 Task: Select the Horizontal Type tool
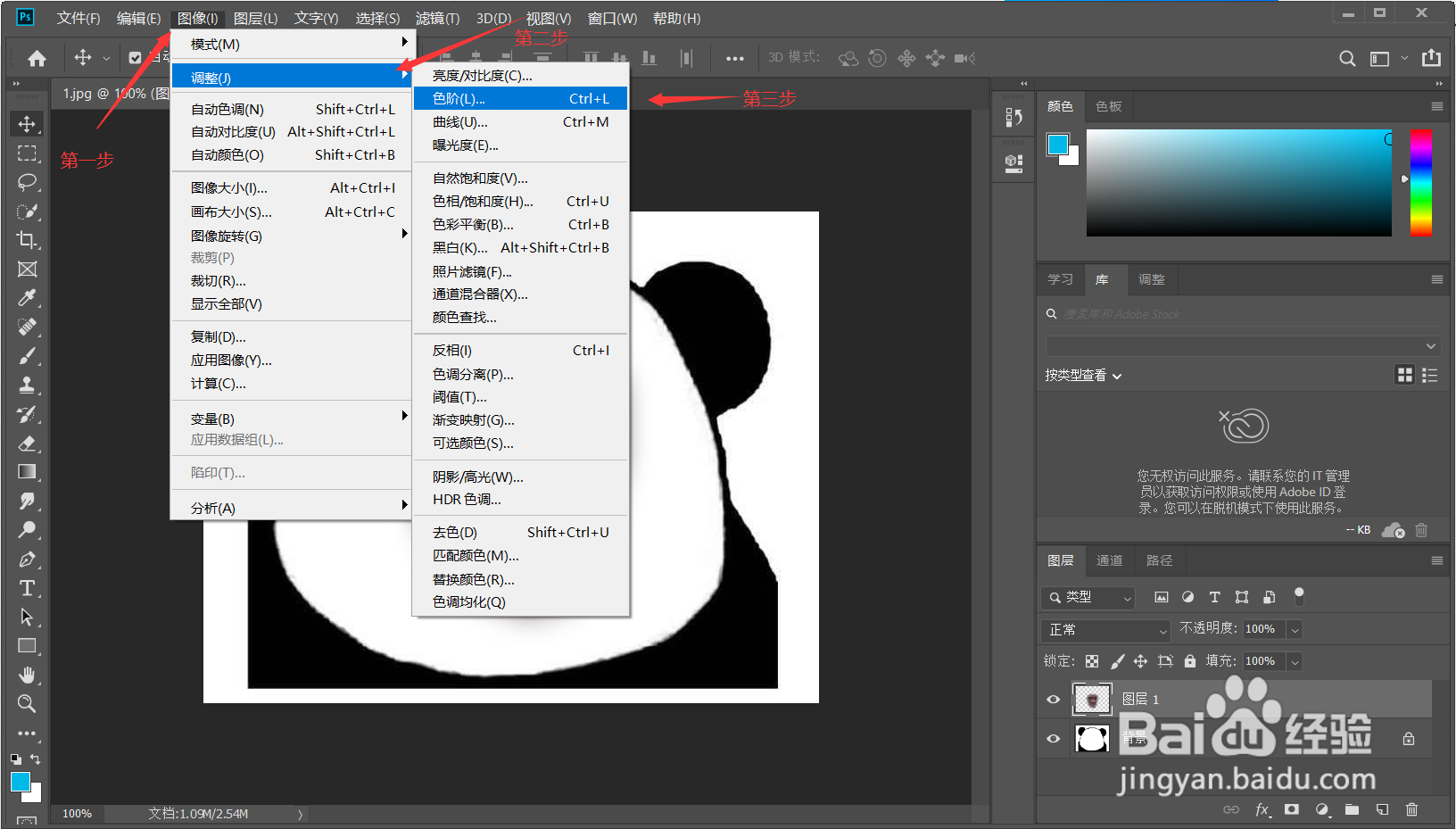pos(27,588)
